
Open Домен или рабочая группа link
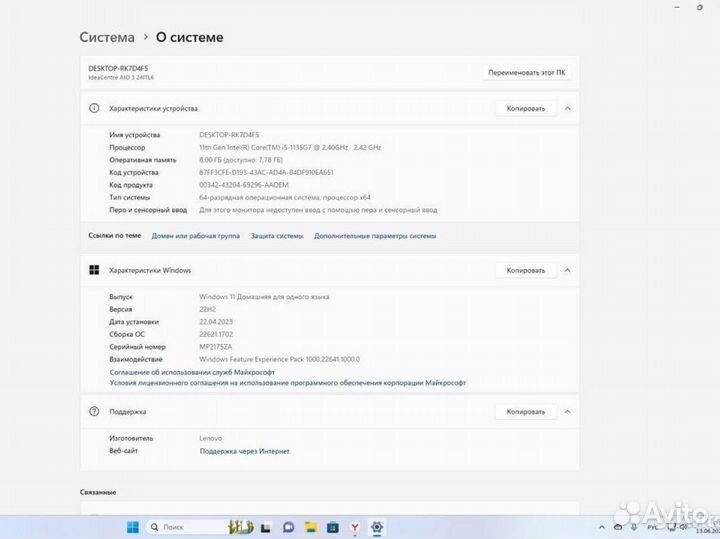[x=196, y=236]
